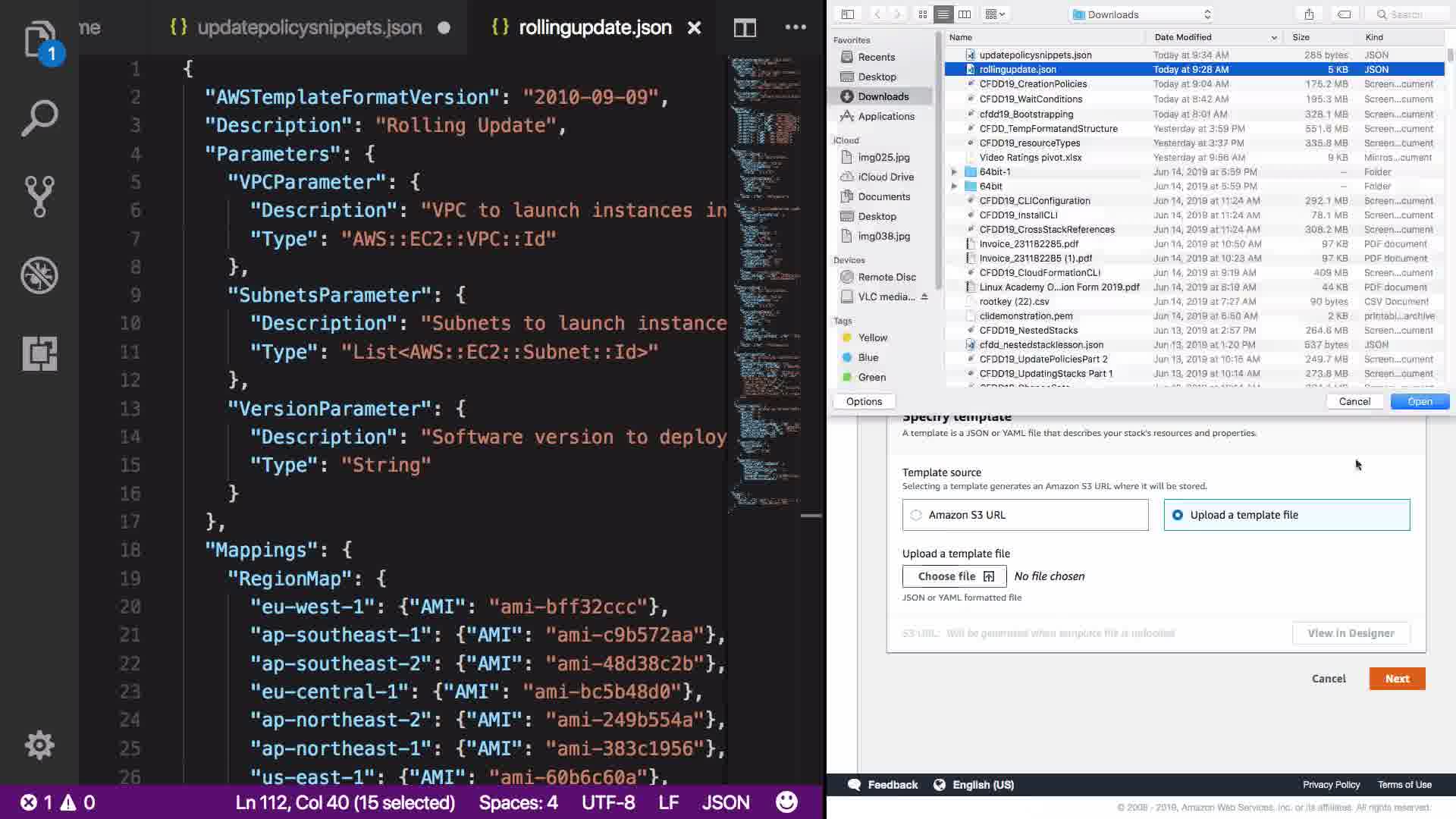Select the Amazon S3 URL radio option
Screen dimensions: 1456x819
pos(916,515)
